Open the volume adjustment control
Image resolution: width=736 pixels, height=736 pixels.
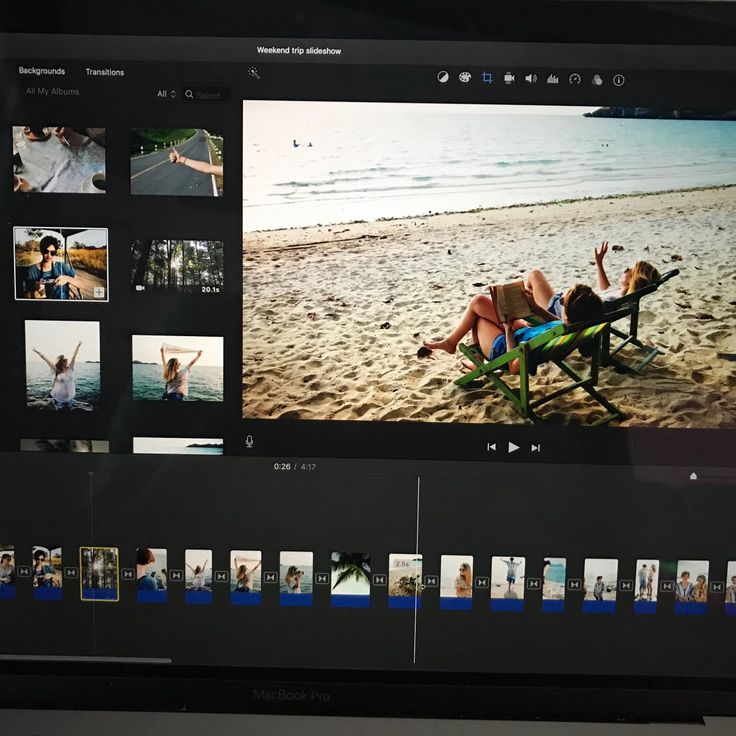[531, 78]
